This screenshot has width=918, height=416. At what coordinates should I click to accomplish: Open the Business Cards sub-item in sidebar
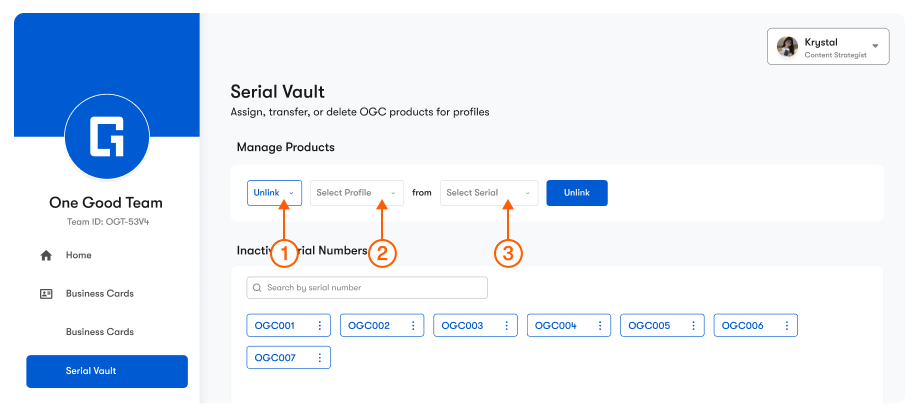click(99, 332)
